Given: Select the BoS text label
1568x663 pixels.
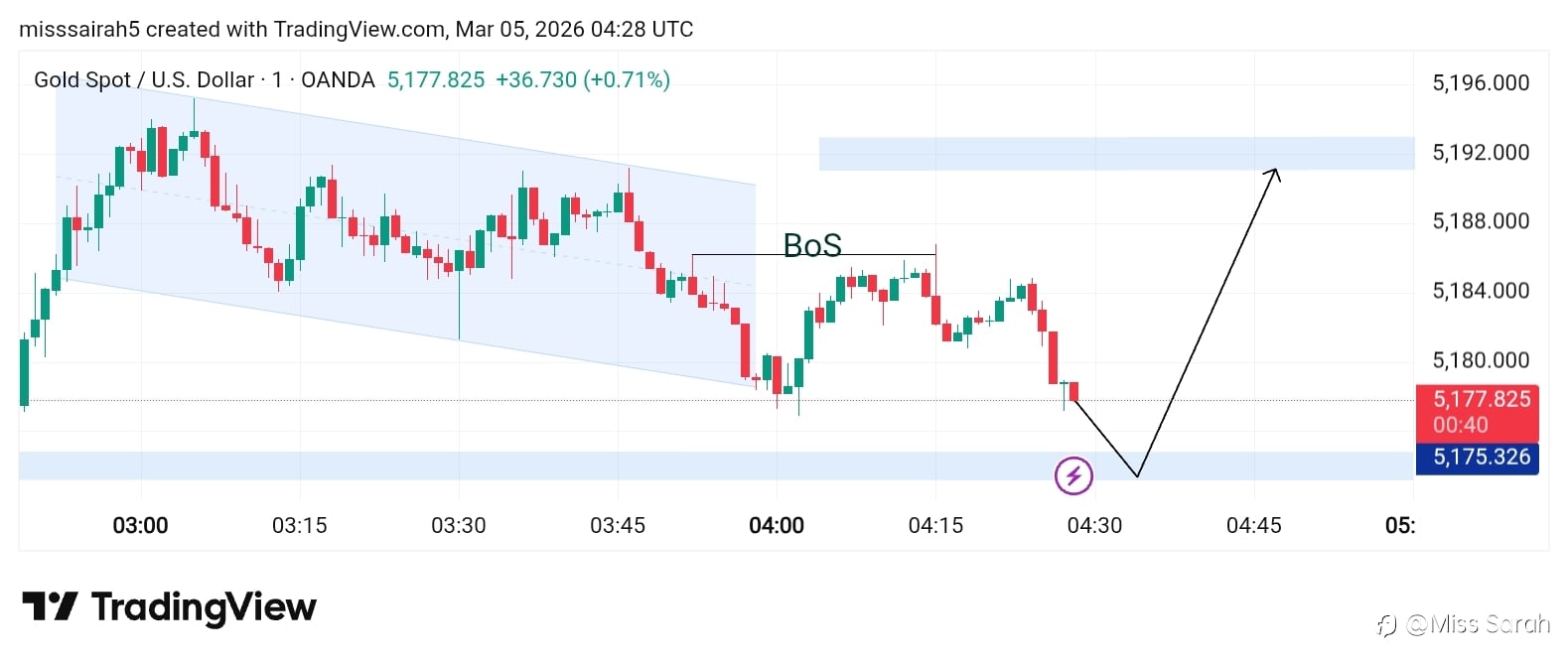Looking at the screenshot, I should point(812,245).
